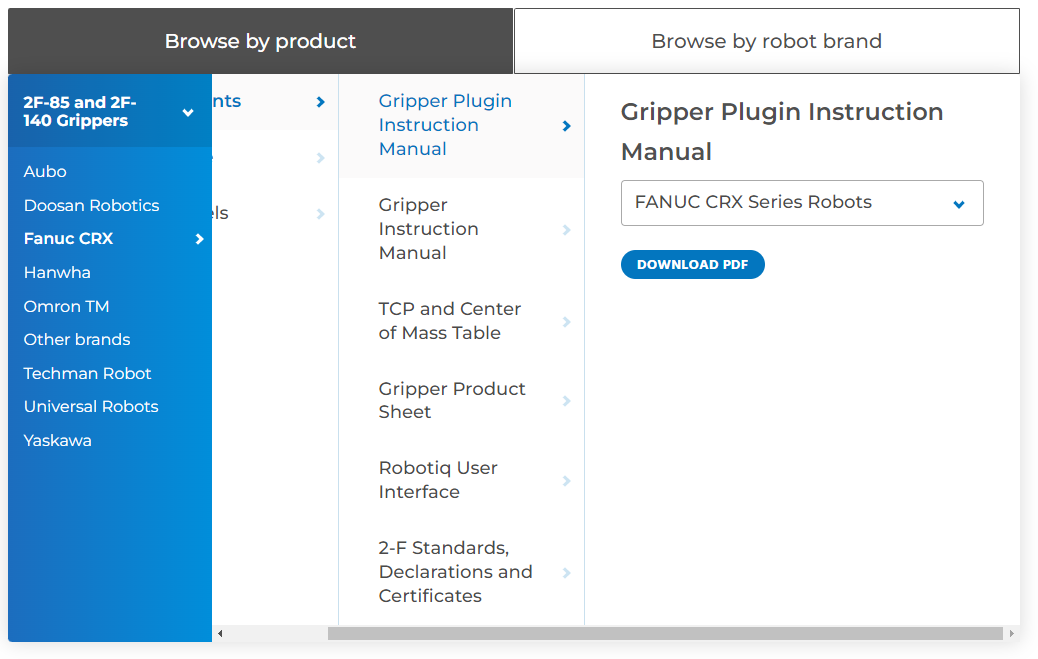Switch to the Browse by robot brand tab
The image size is (1038, 659).
click(x=766, y=41)
